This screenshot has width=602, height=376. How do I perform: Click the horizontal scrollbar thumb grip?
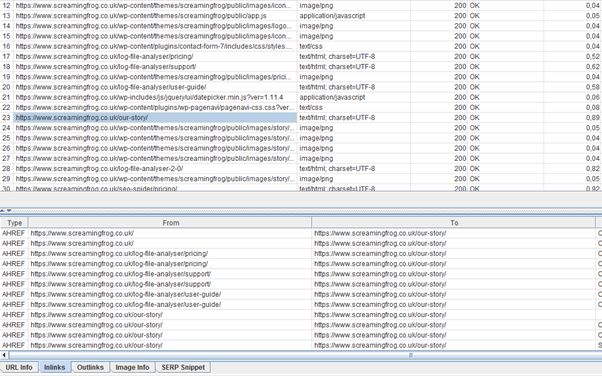[411, 355]
